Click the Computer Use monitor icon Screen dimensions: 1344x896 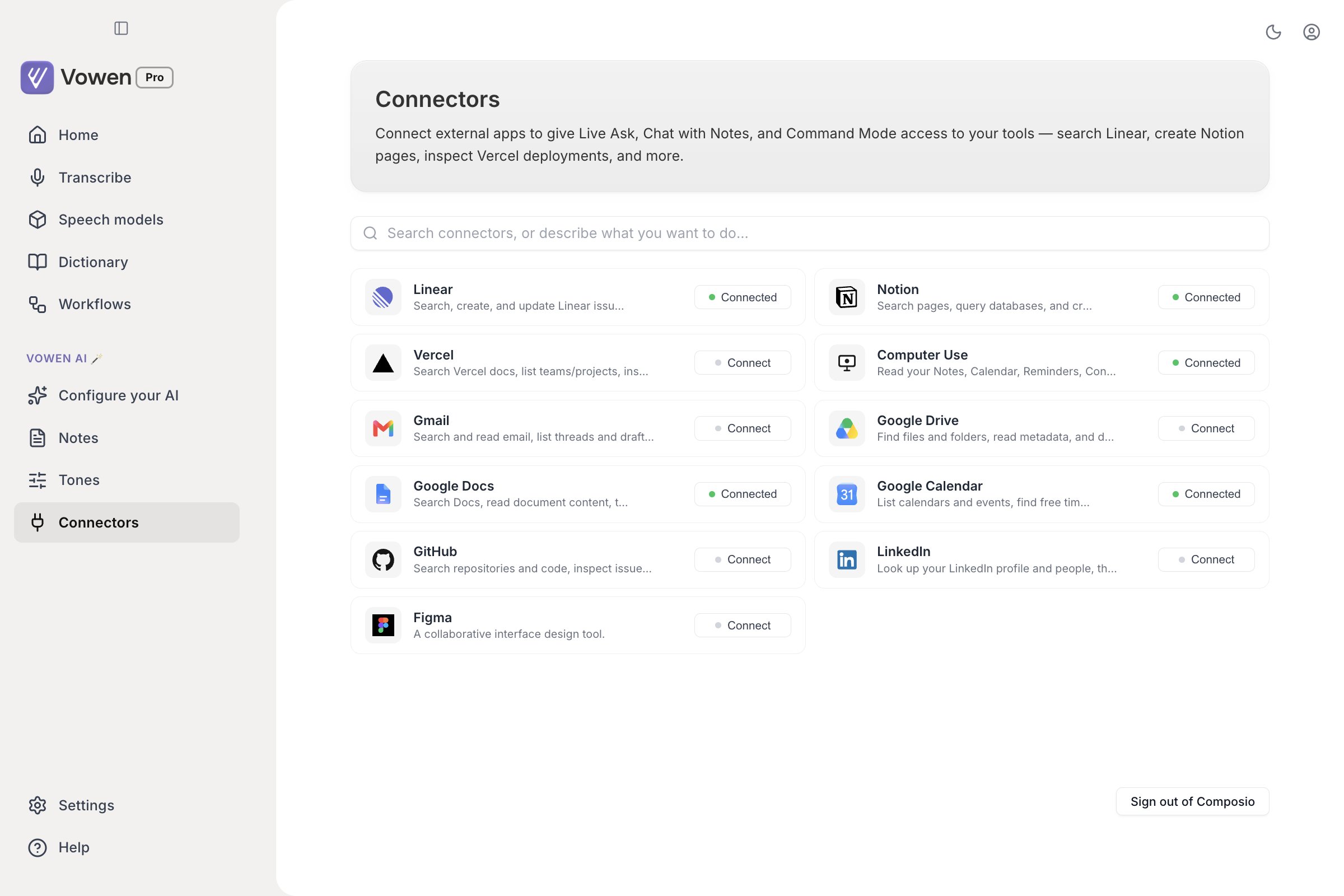point(846,363)
